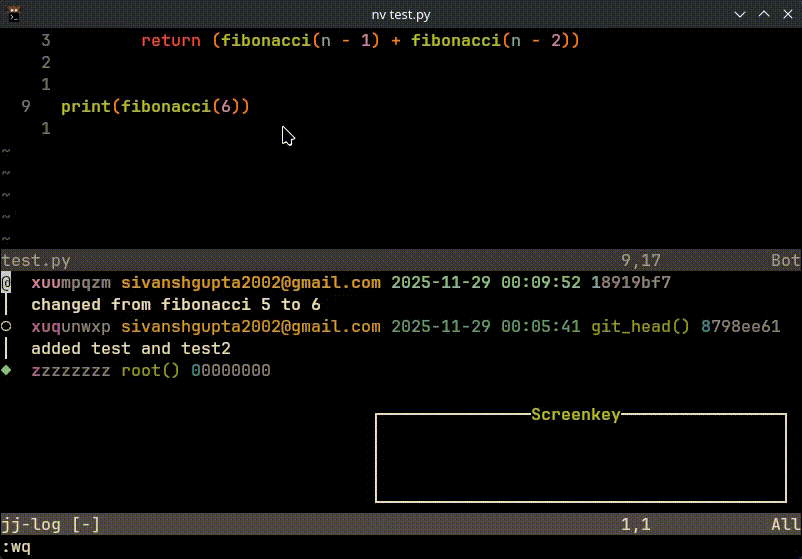The height and width of the screenshot is (559, 802).
Task: Click the change ID xuumpqzm
Action: (x=71, y=283)
